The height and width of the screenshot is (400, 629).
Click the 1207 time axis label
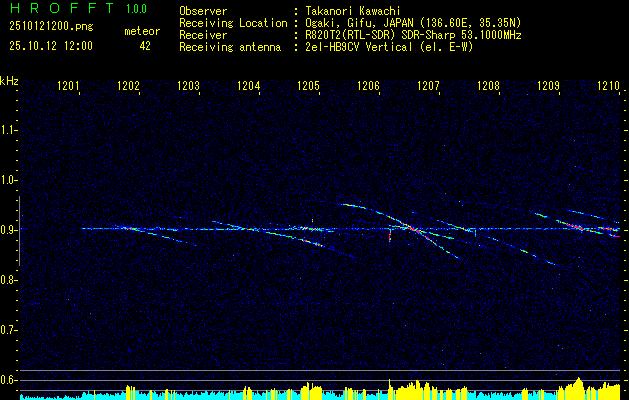click(x=428, y=85)
